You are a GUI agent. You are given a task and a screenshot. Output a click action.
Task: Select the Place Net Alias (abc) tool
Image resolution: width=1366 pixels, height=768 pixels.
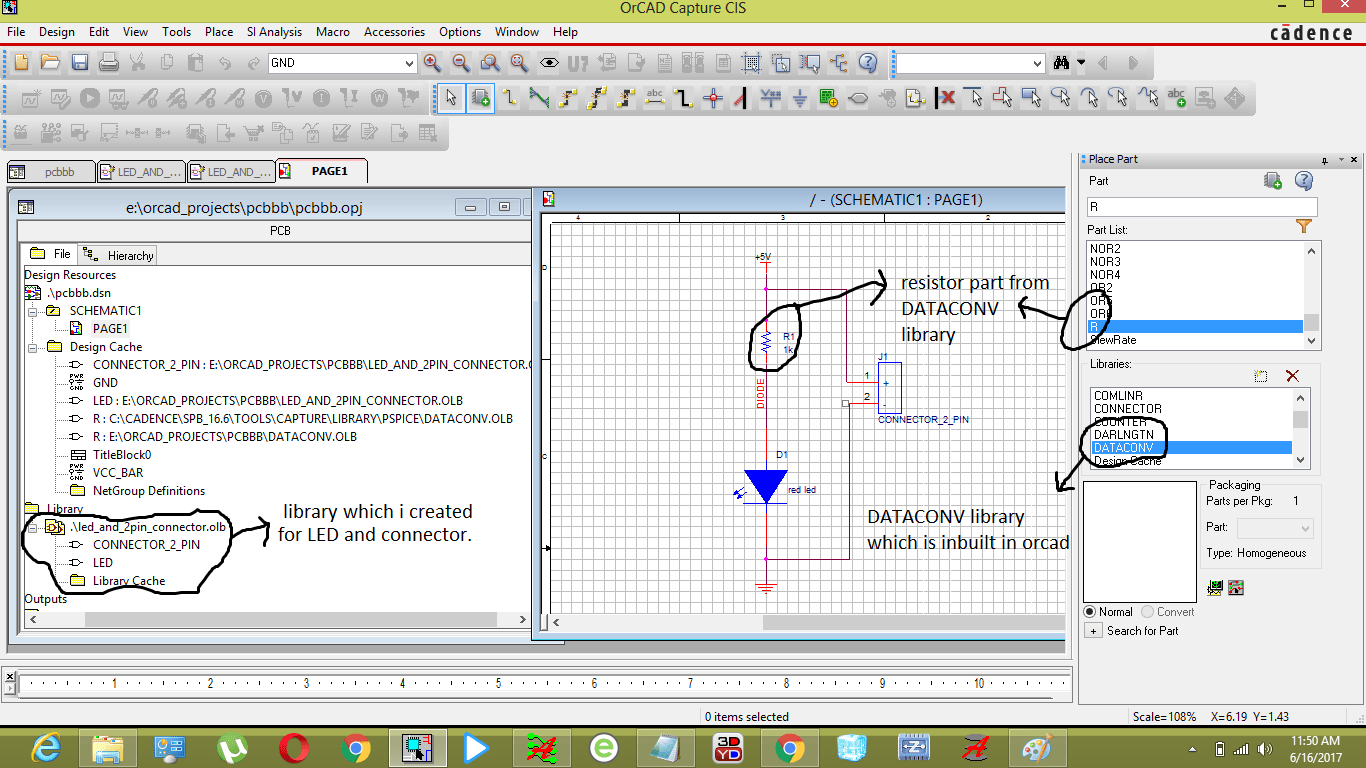655,99
